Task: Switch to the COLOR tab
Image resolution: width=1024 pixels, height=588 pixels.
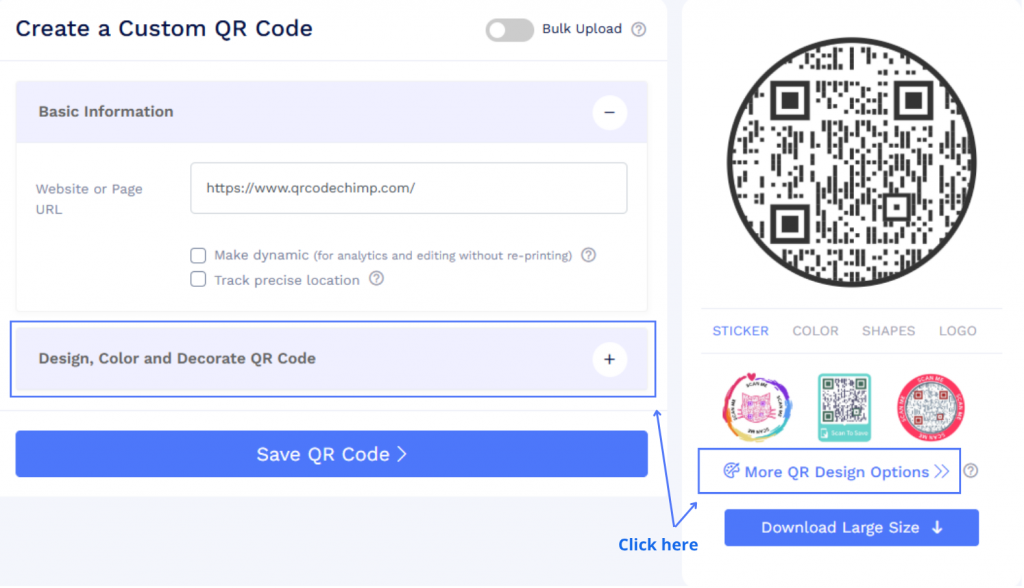Action: tap(815, 331)
